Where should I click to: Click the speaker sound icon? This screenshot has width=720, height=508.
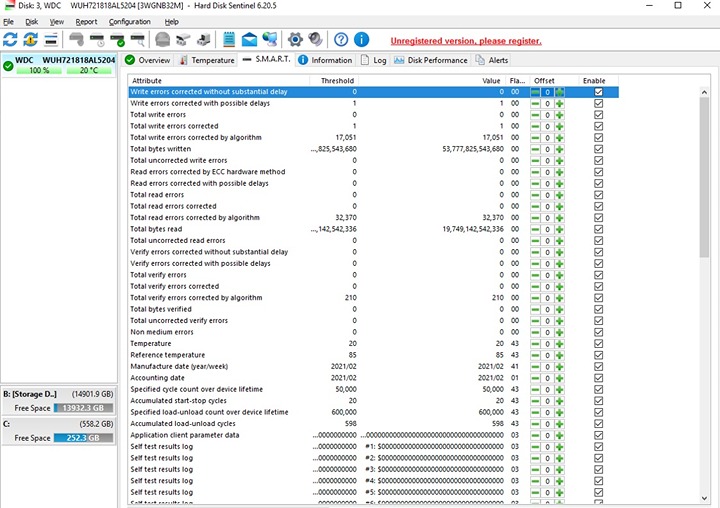tap(315, 40)
